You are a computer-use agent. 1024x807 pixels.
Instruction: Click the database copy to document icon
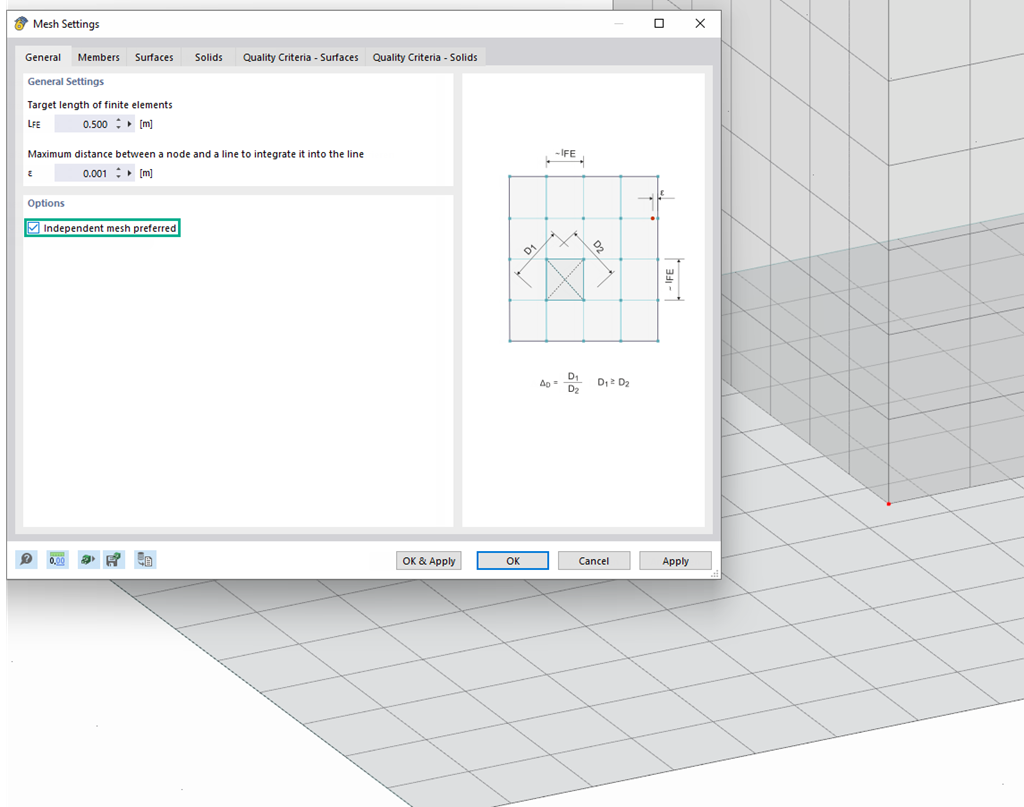click(145, 560)
